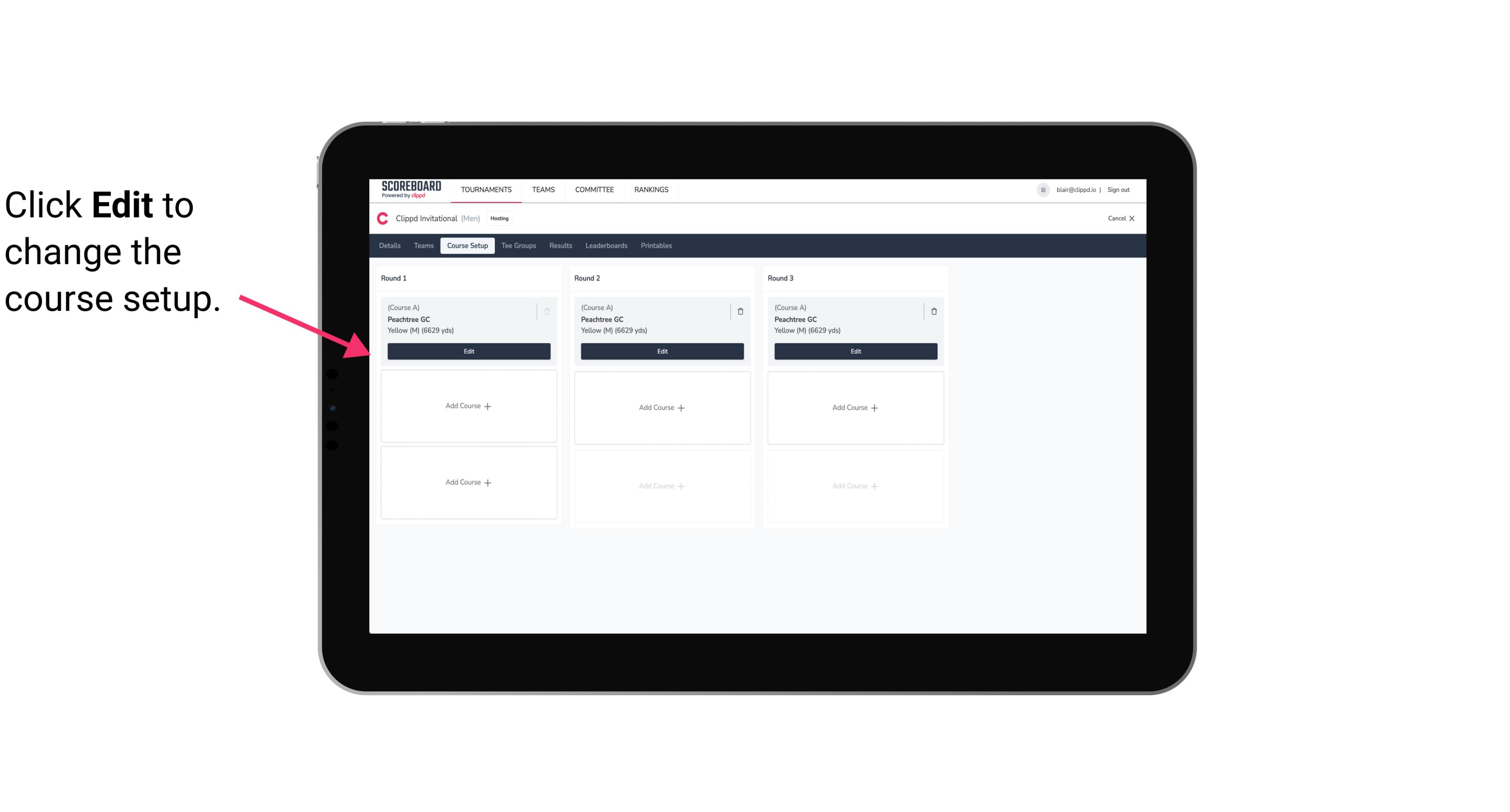
Task: Click the delete icon for Round 1 course
Action: [x=548, y=311]
